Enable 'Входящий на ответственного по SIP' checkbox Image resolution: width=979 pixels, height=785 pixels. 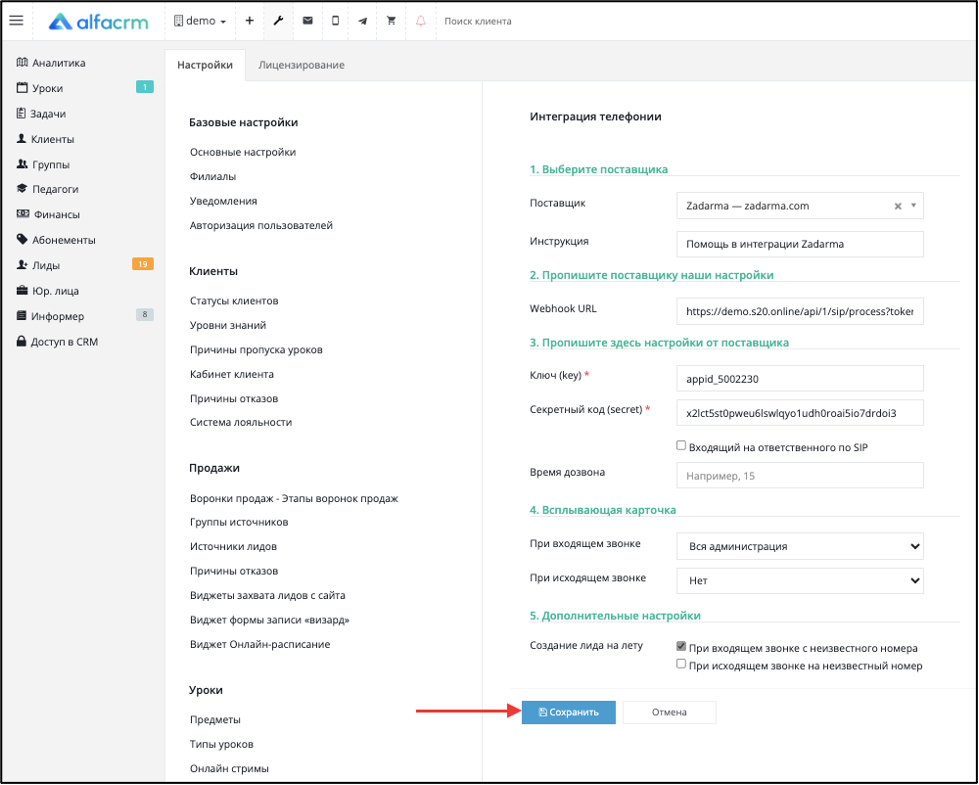(681, 446)
